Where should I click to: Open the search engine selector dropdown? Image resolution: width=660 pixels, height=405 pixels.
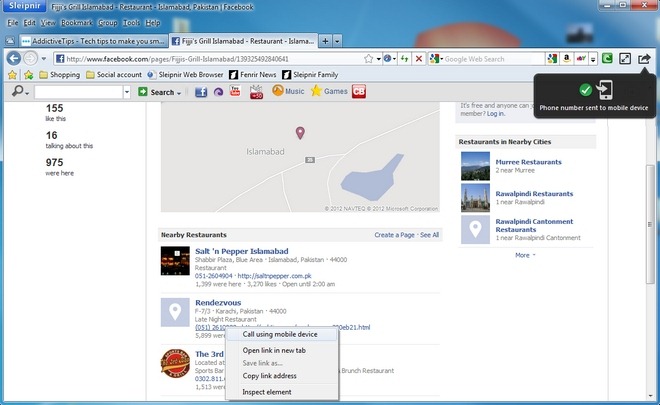tap(436, 59)
